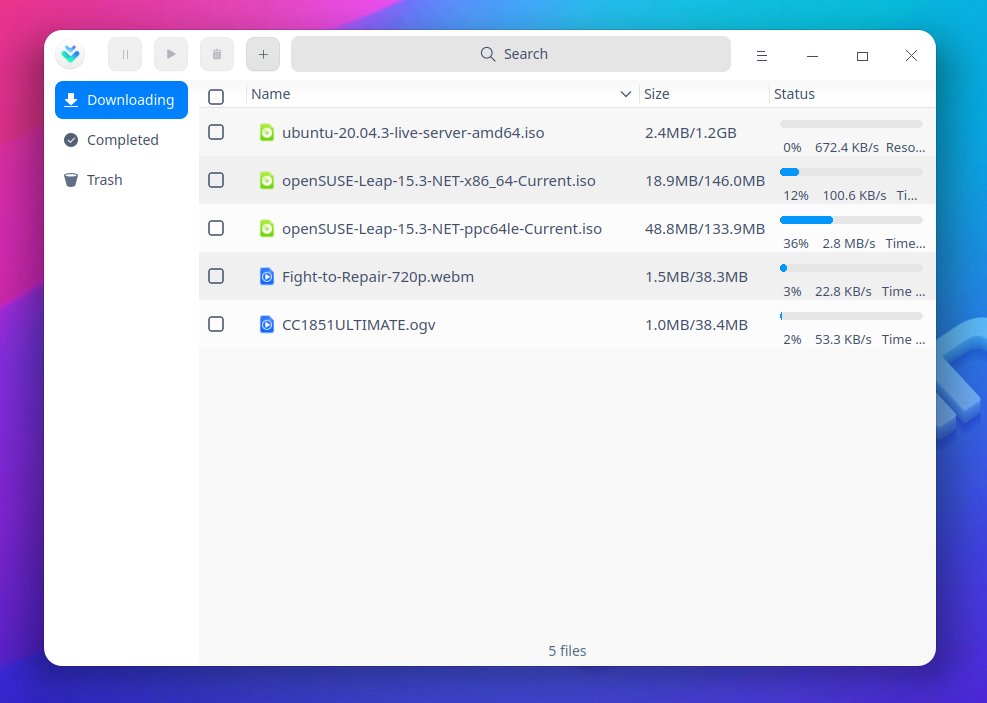Screen dimensions: 987x703
Task: Check the Fight-to-Repair webm row checkbox
Action: (216, 276)
